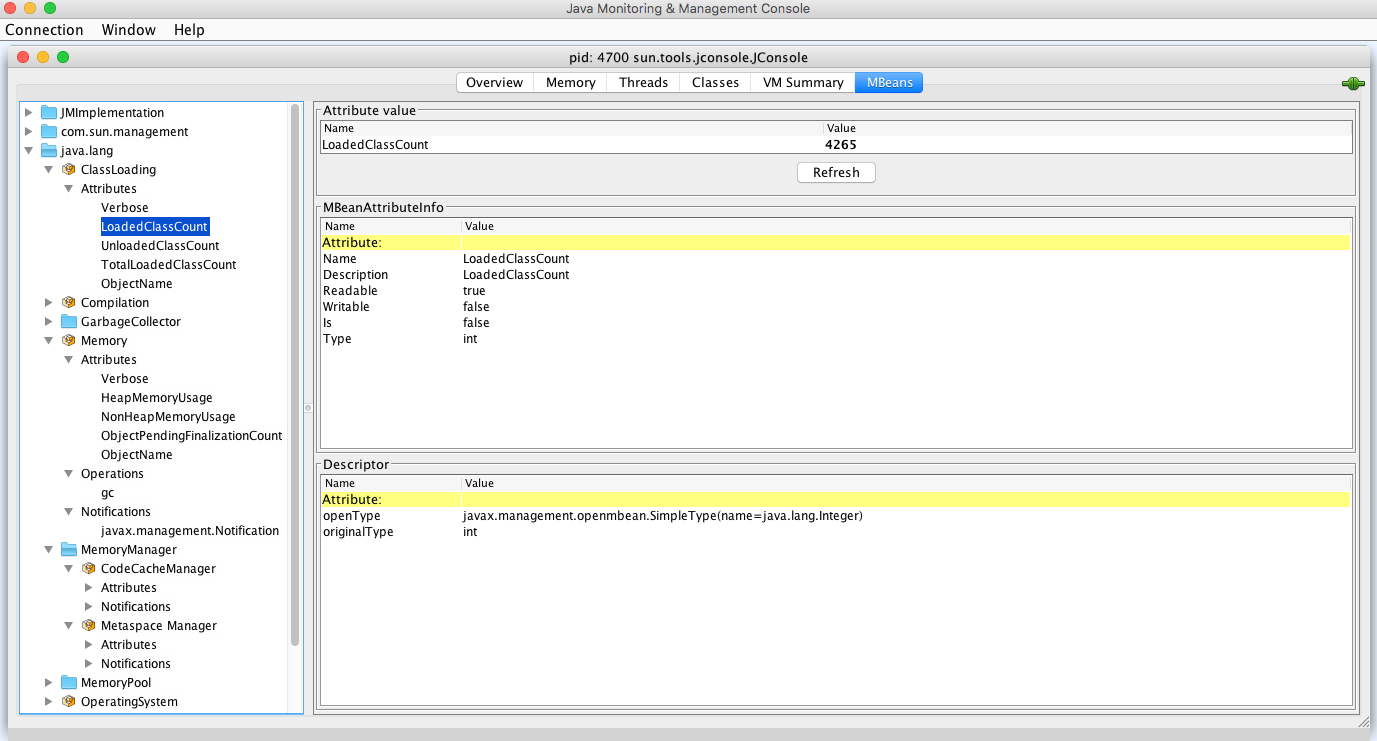Expand Notifications under CodeCacheManager
Screen dimensions: 1377x741
[x=88, y=606]
